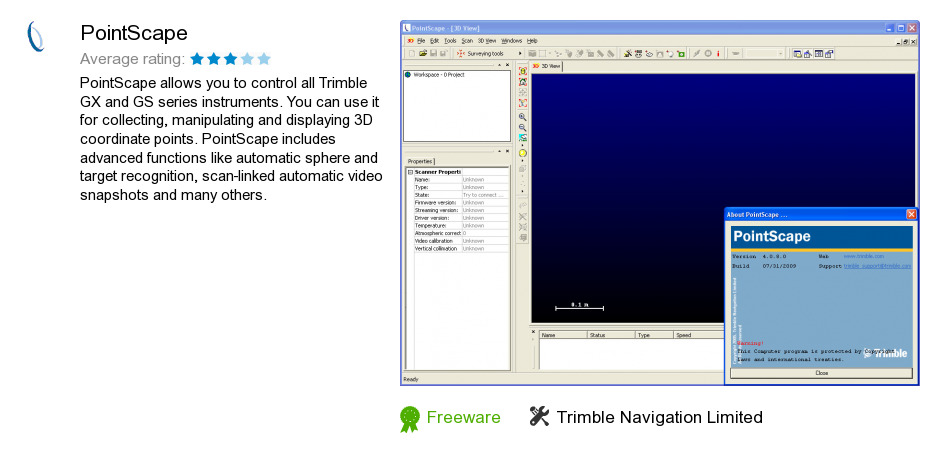Select the Properties tab in the left panel
Screen dimensions: 940x463
tap(420, 161)
